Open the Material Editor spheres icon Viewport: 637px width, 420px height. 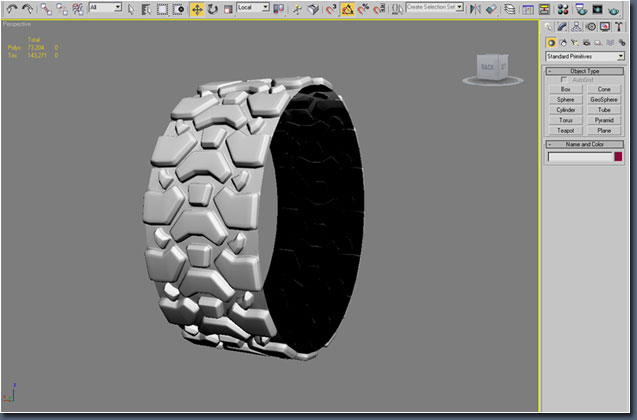[563, 9]
